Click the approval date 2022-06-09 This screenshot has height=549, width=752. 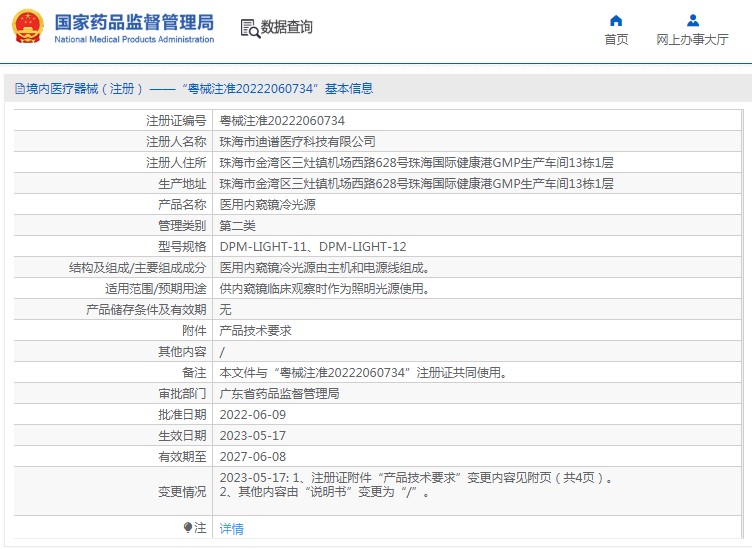pos(252,415)
